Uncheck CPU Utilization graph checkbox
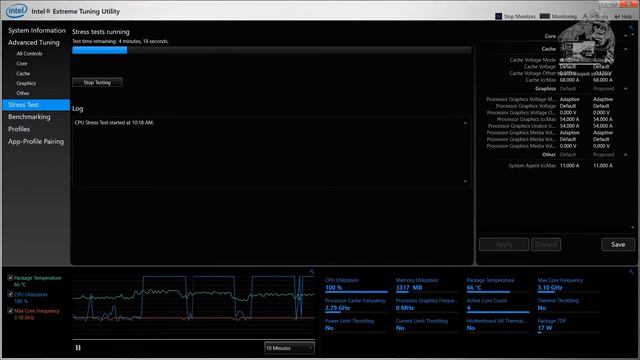The height and width of the screenshot is (360, 640). (10, 294)
